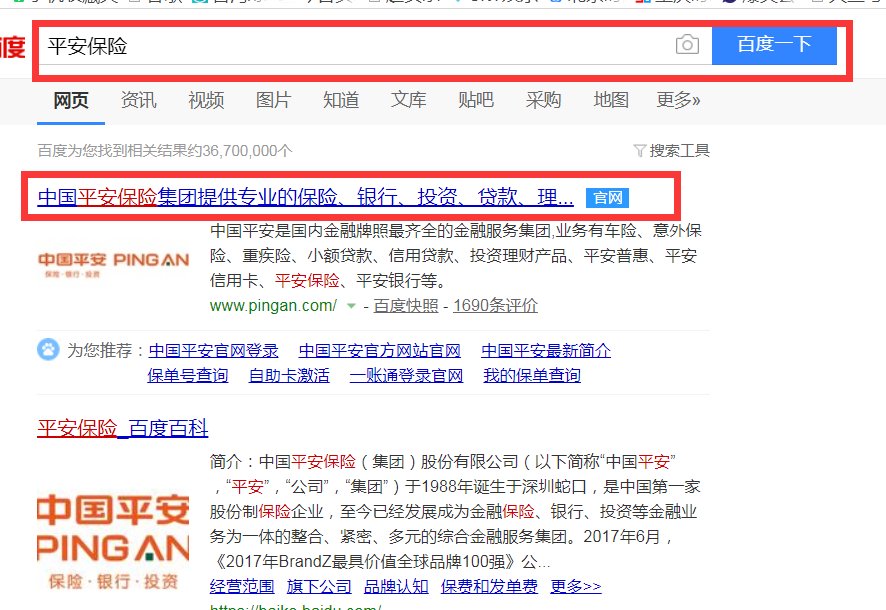Image resolution: width=886 pixels, height=610 pixels.
Task: Click the blue 官网 badge on first result
Action: 609,198
